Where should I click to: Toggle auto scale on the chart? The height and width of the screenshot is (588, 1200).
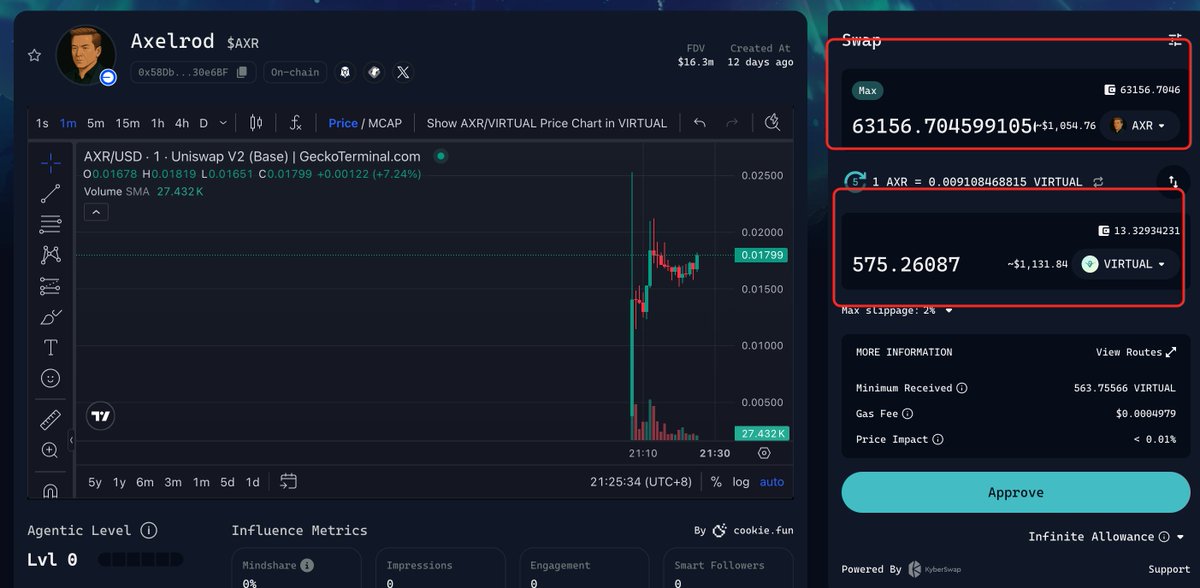point(772,482)
